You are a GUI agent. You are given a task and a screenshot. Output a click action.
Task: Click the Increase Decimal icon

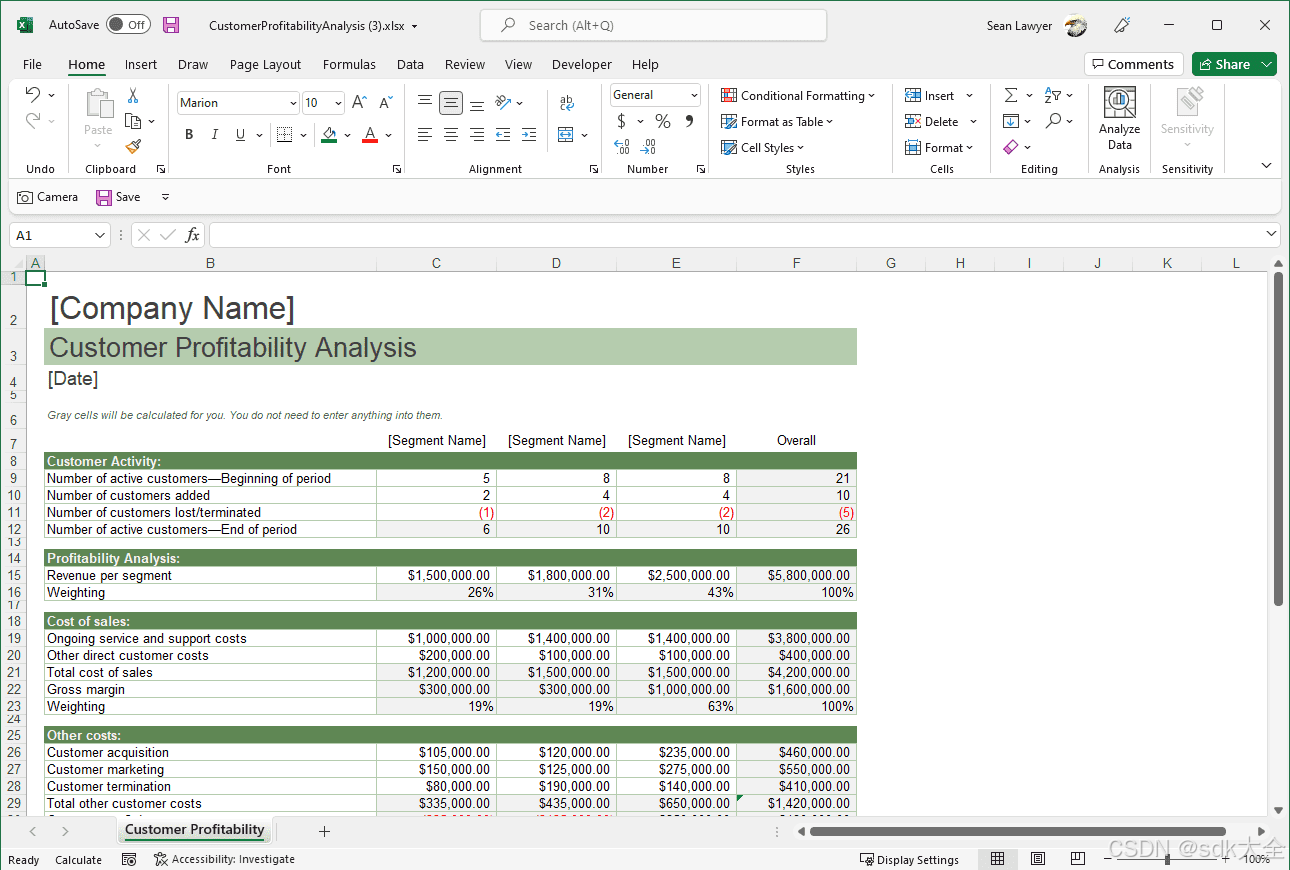[x=620, y=146]
